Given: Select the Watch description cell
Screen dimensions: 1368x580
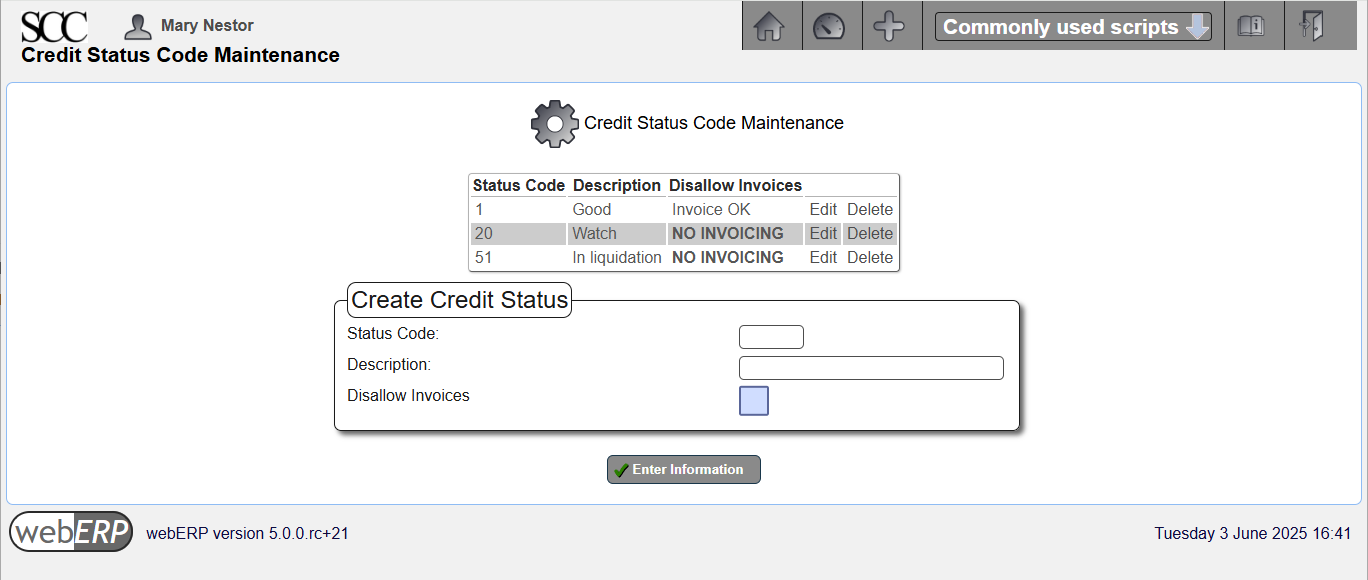Looking at the screenshot, I should tap(617, 234).
